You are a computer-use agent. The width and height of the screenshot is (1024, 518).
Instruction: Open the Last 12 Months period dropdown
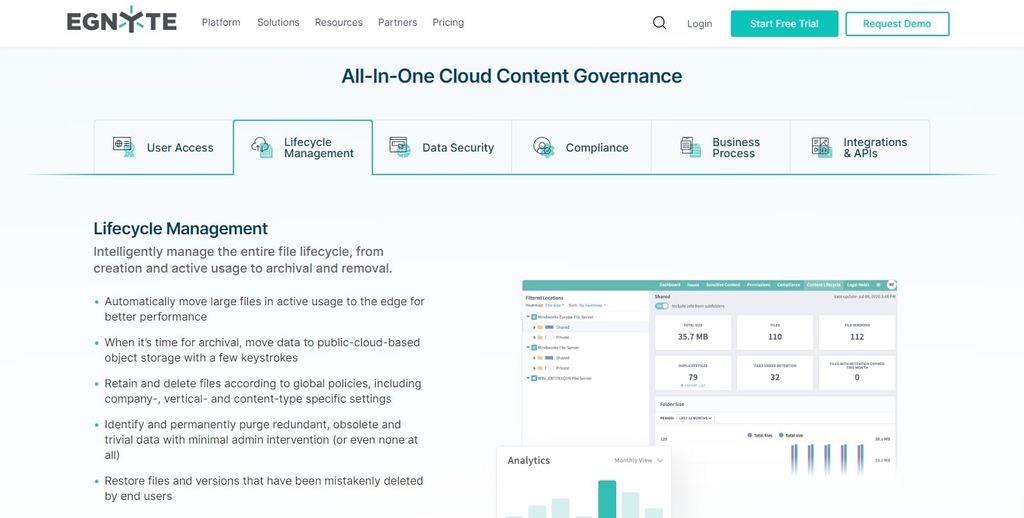pyautogui.click(x=697, y=418)
